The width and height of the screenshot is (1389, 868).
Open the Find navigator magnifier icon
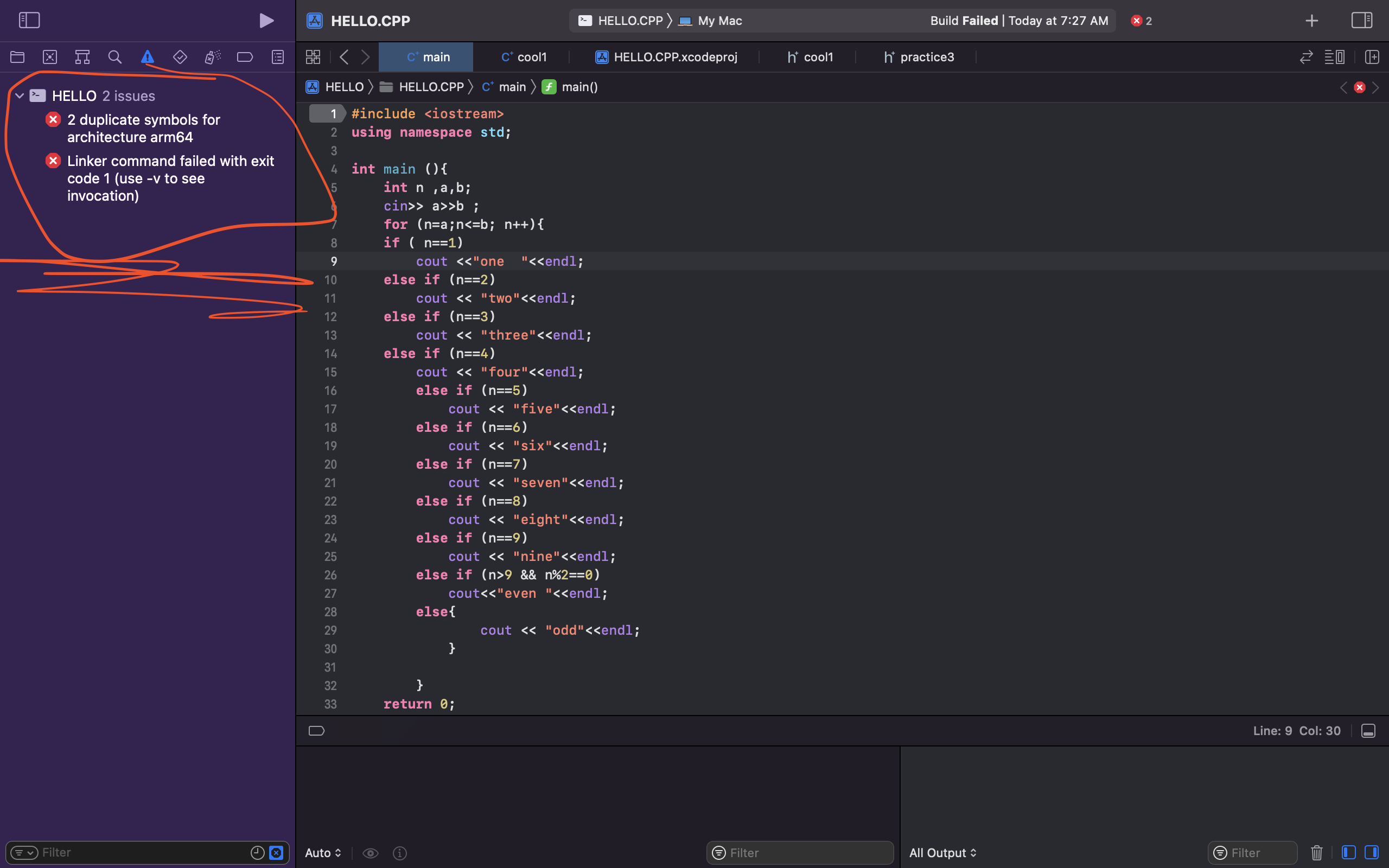(115, 57)
